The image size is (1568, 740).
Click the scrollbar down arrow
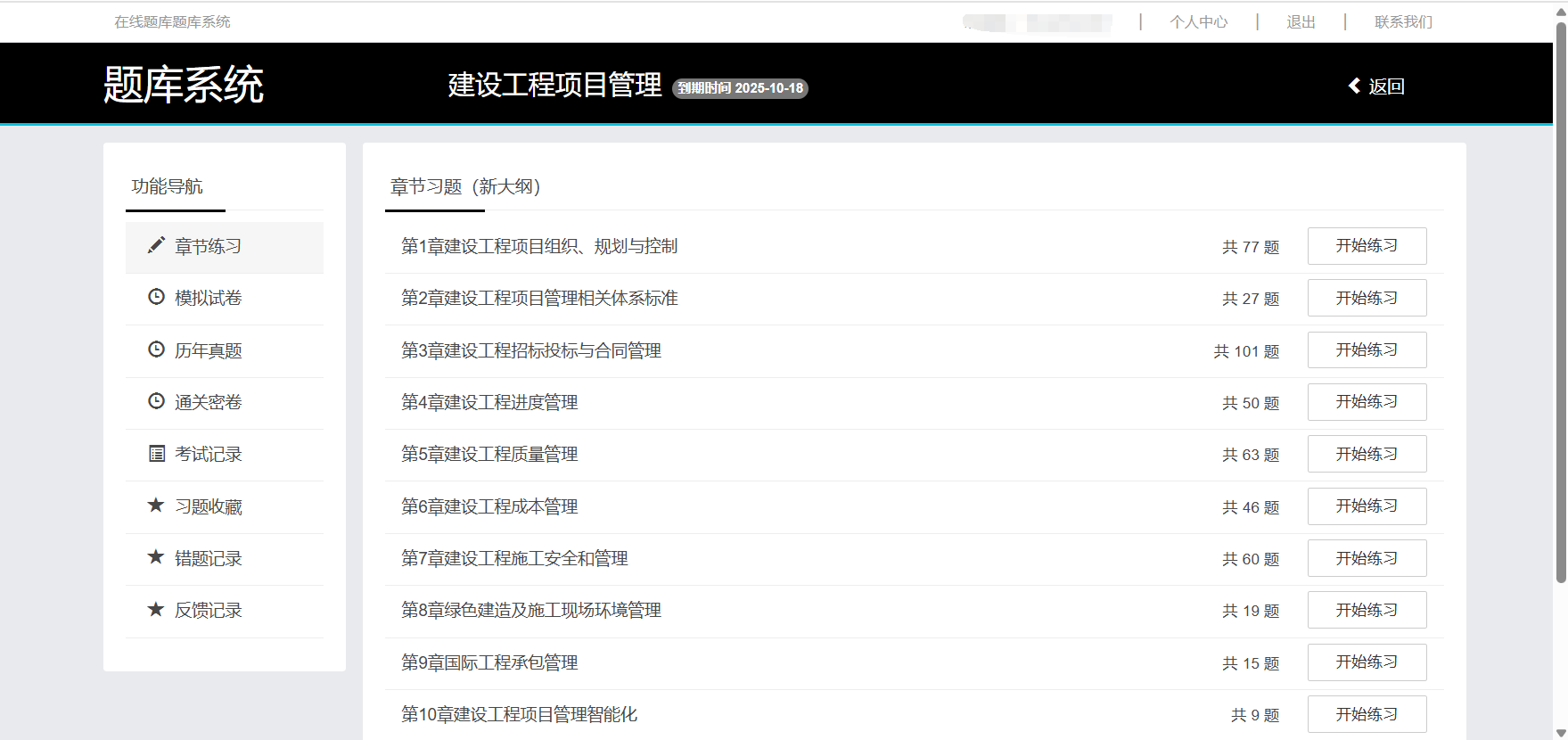(1561, 733)
